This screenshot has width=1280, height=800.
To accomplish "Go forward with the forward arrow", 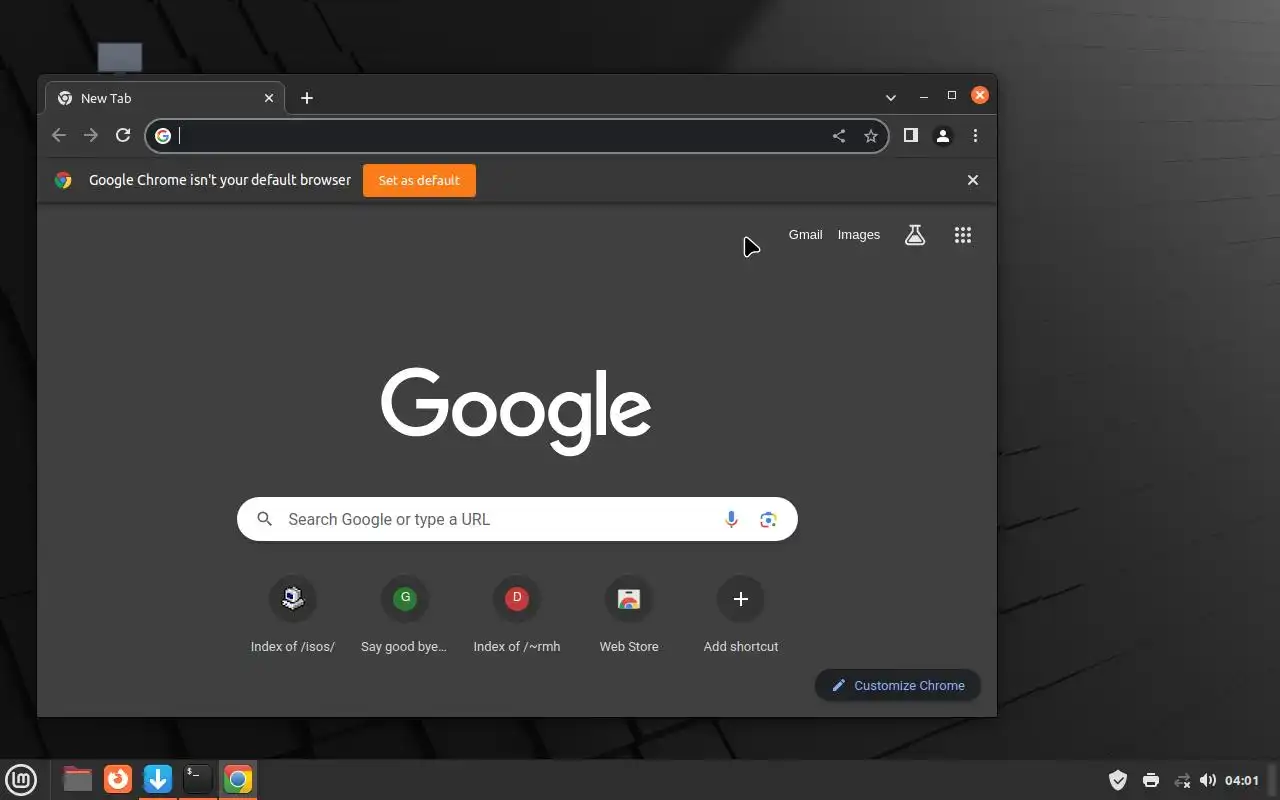I will (x=91, y=135).
